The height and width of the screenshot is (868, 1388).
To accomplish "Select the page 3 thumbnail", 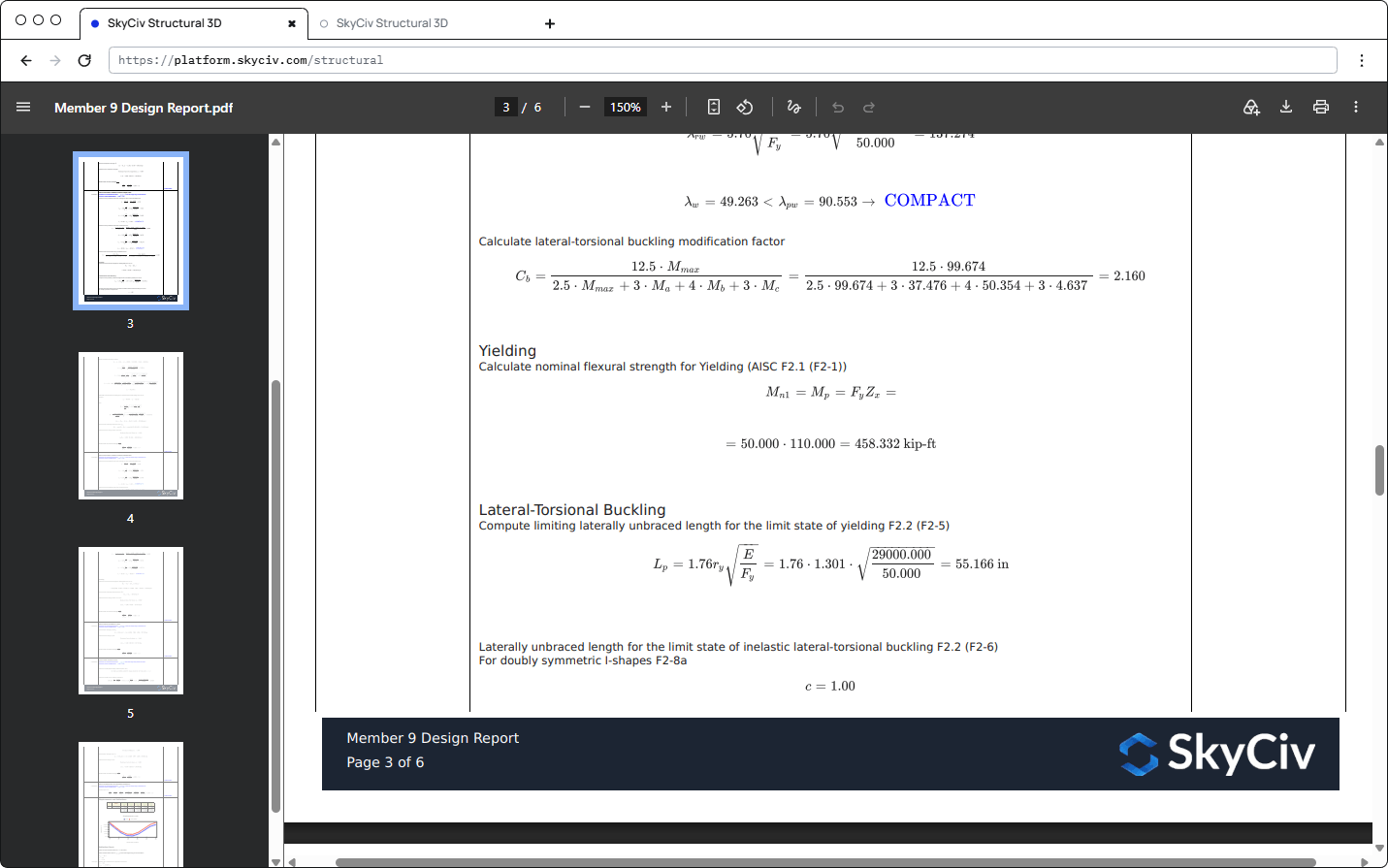I will [131, 231].
